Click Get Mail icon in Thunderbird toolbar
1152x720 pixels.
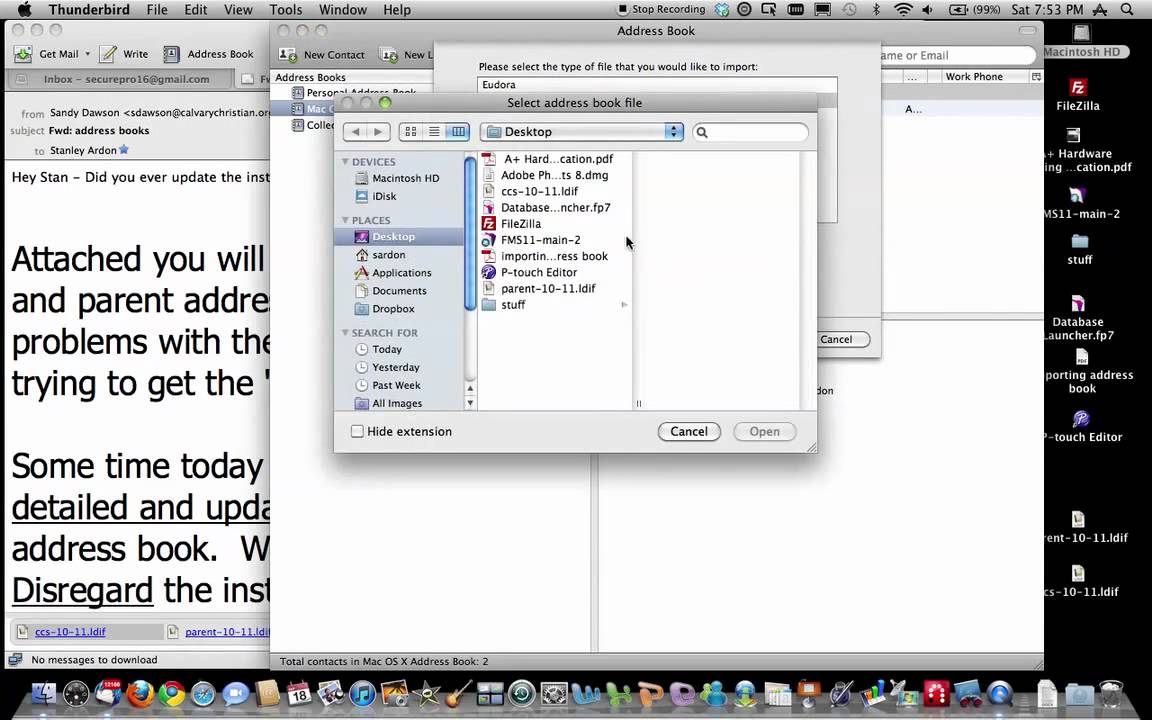click(x=24, y=54)
